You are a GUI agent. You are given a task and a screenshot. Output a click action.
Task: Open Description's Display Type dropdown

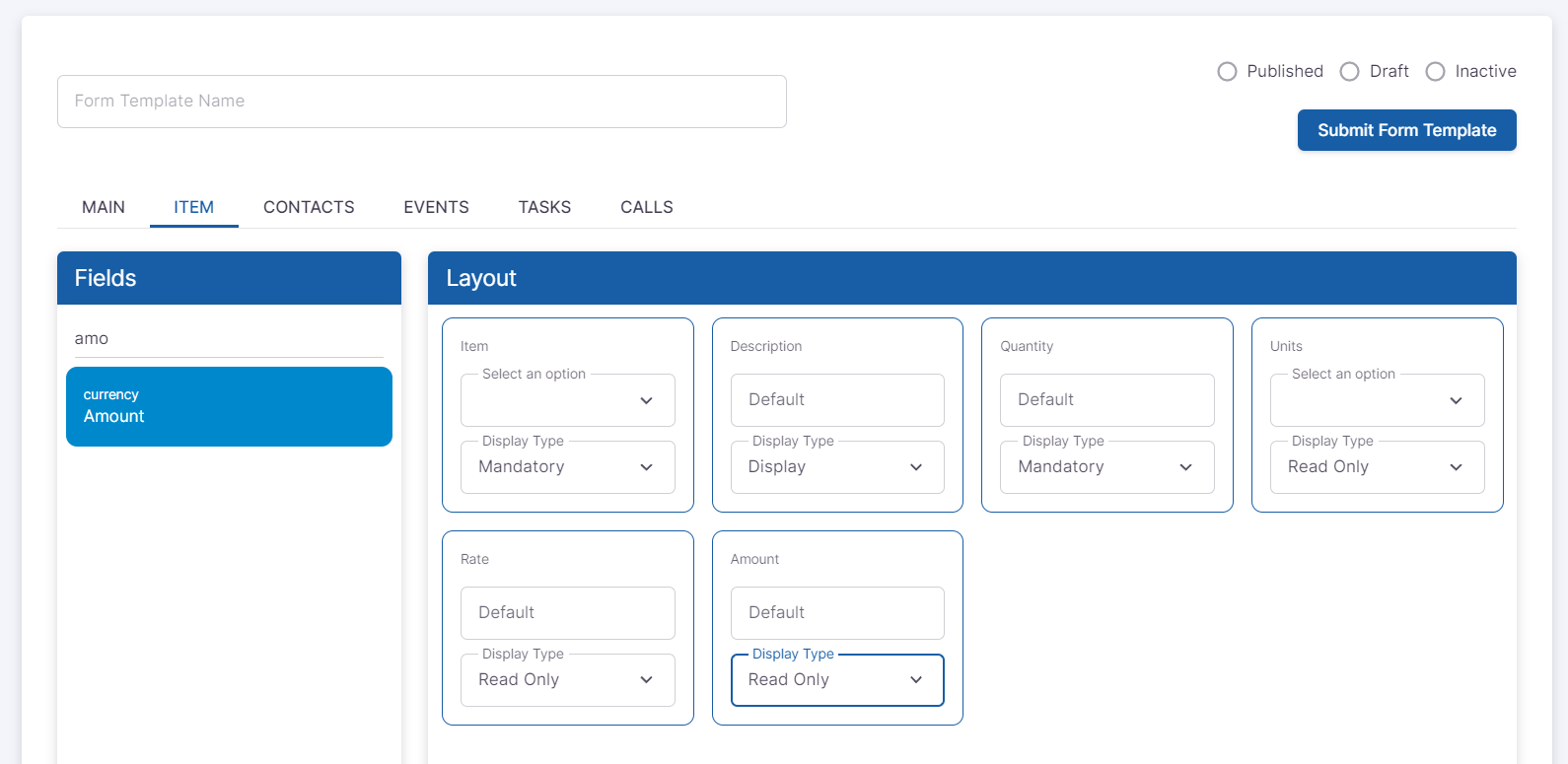tap(836, 467)
